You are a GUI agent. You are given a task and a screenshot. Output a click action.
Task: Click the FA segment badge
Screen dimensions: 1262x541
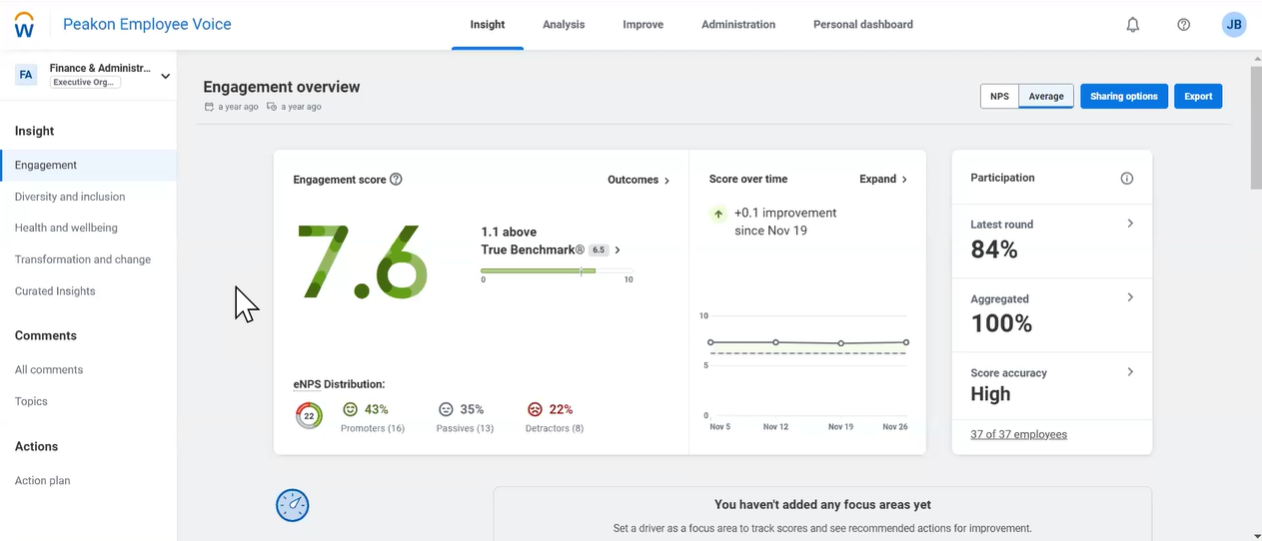(x=26, y=75)
